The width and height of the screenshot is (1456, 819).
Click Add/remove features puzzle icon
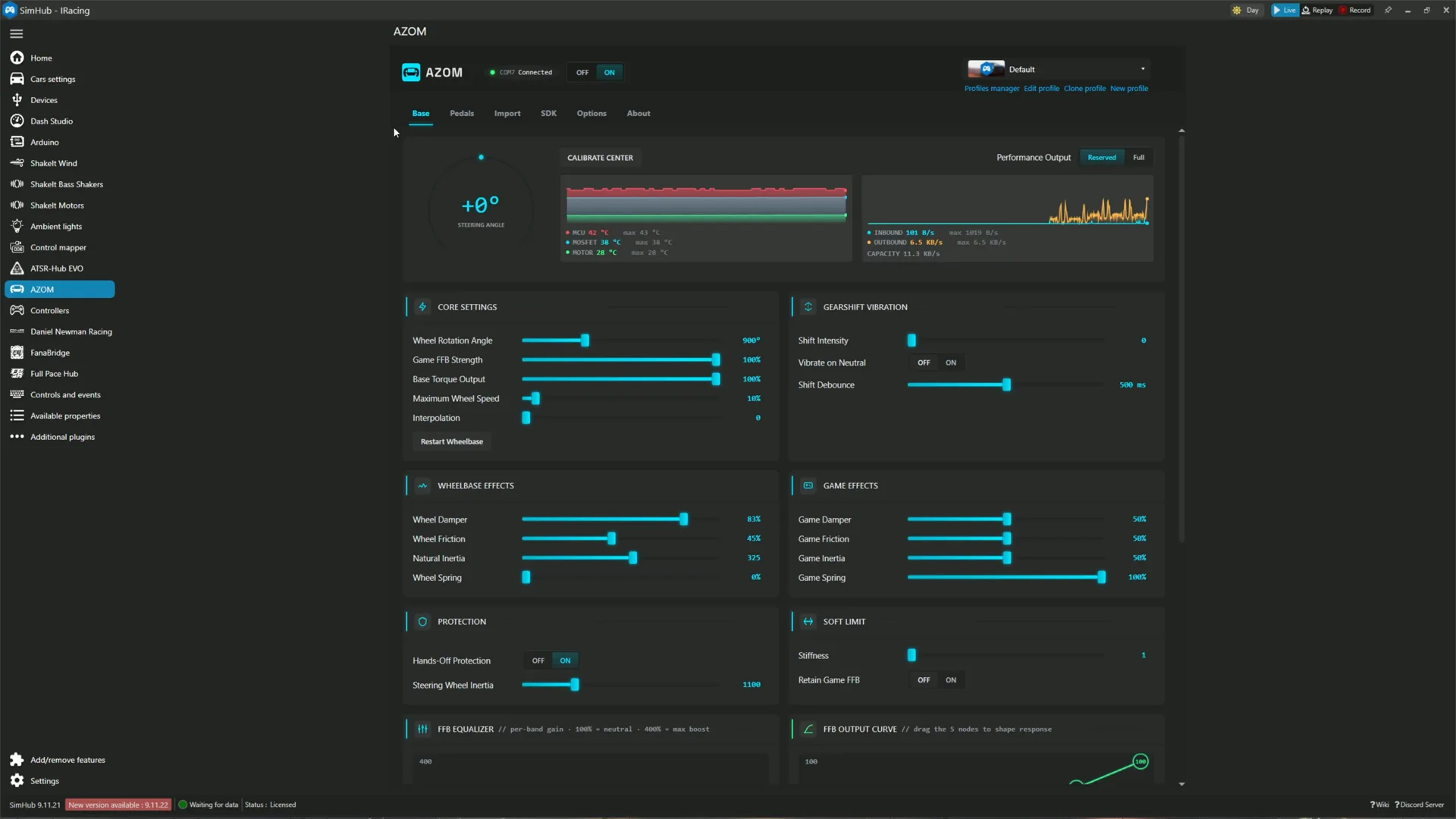point(17,760)
